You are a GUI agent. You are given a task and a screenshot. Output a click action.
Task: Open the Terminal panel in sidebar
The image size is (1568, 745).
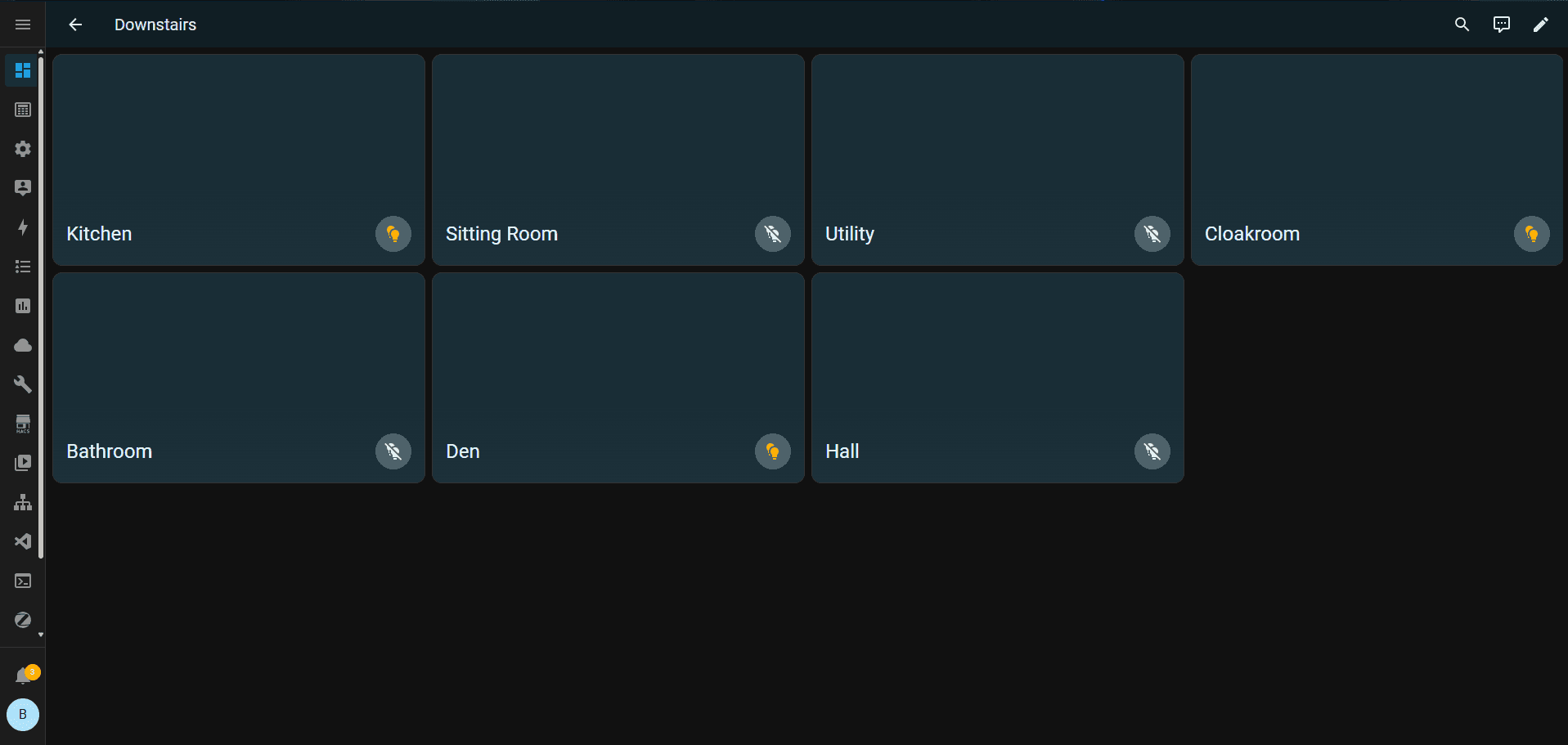click(23, 581)
